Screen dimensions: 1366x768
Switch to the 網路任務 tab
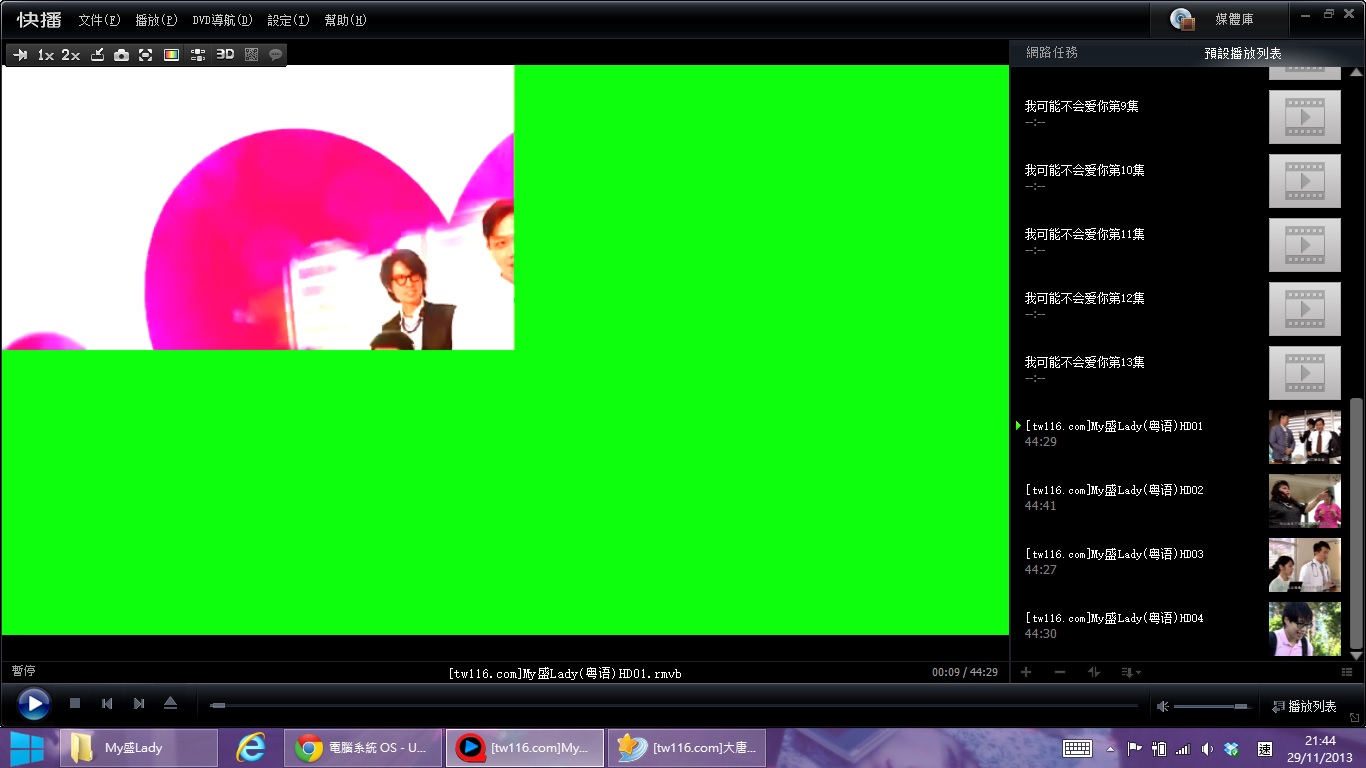pos(1052,53)
